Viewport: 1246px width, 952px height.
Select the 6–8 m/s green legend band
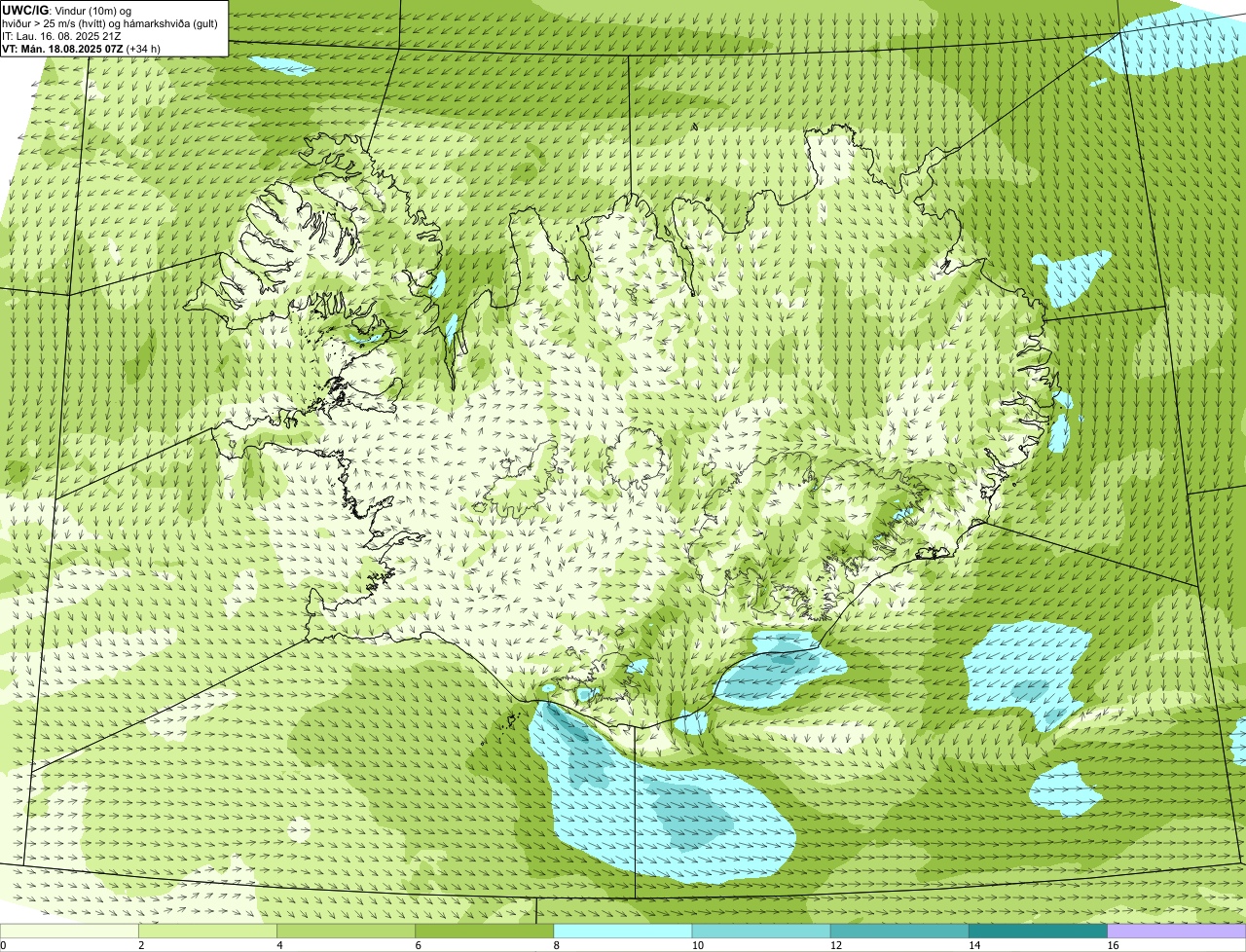[485, 931]
